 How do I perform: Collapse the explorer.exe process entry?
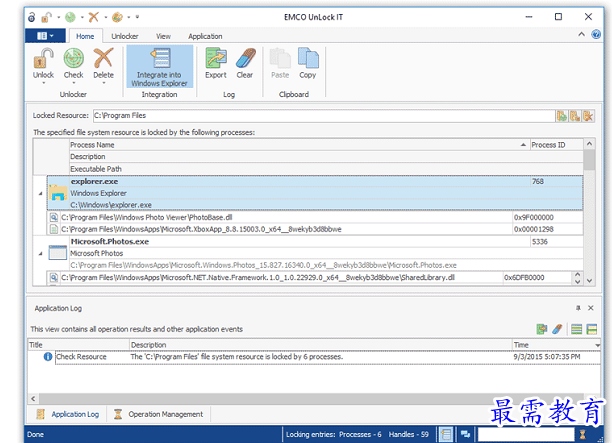click(40, 193)
